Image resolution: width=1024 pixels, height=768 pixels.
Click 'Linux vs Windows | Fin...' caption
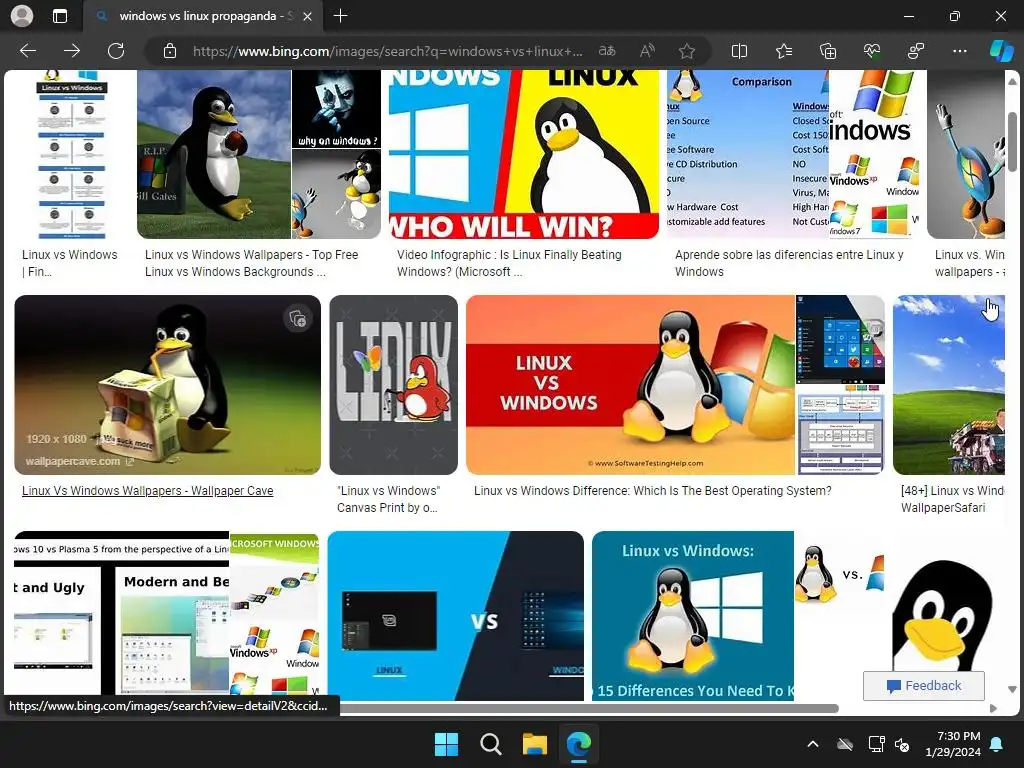[x=70, y=263]
